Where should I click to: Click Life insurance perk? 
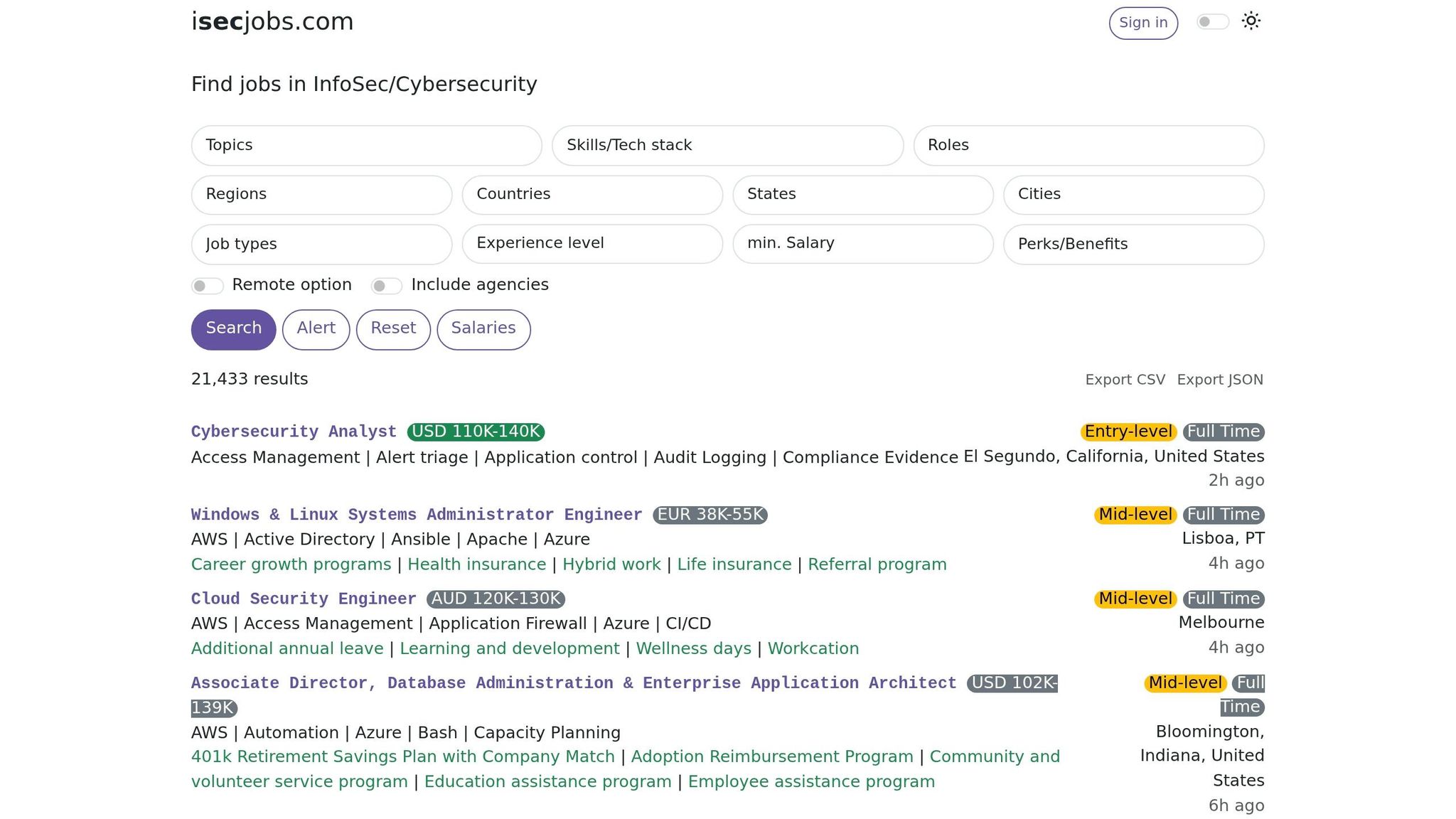click(x=734, y=564)
